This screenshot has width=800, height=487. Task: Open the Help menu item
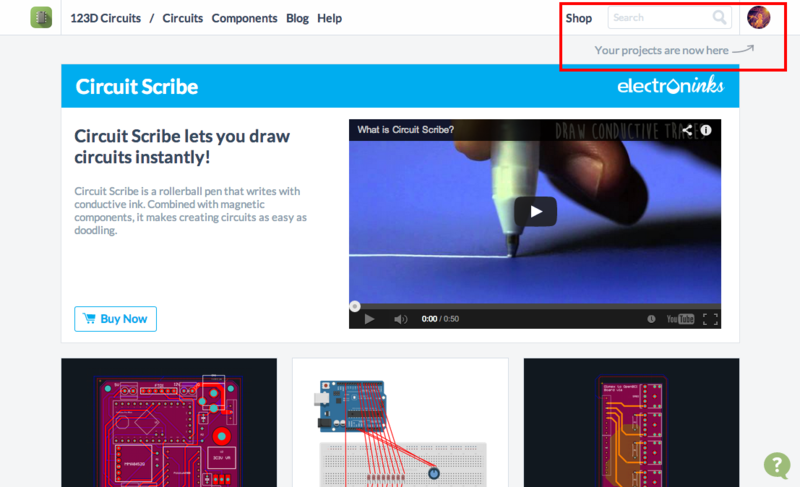tap(330, 18)
